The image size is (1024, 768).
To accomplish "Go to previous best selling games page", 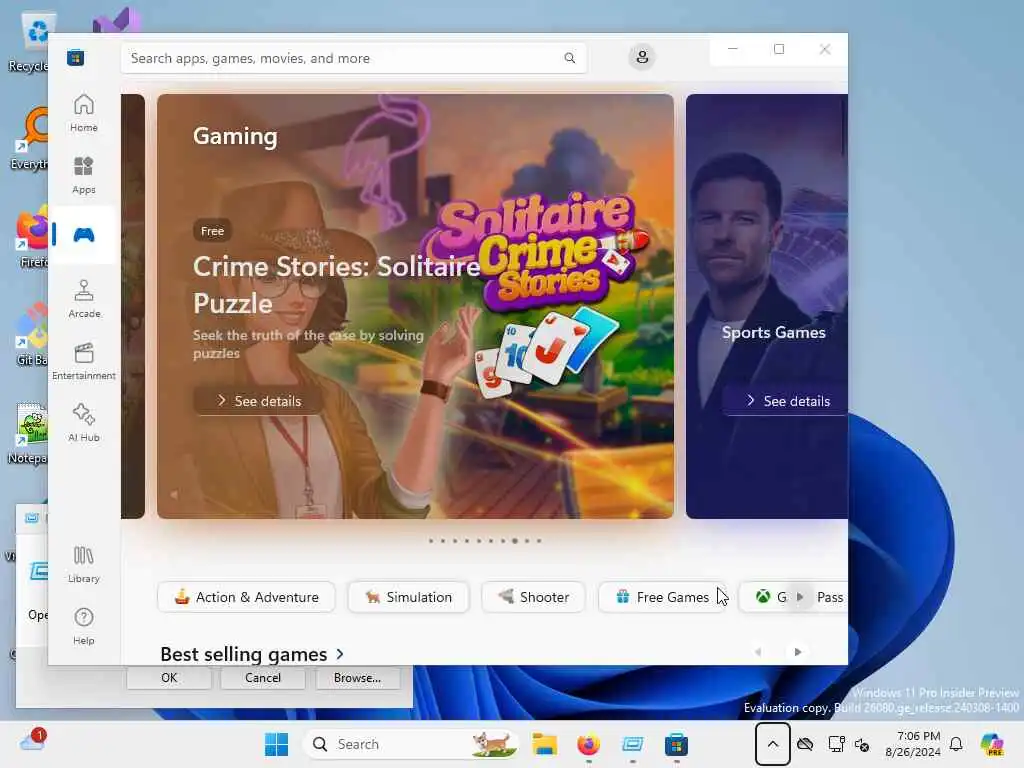I will [x=758, y=652].
